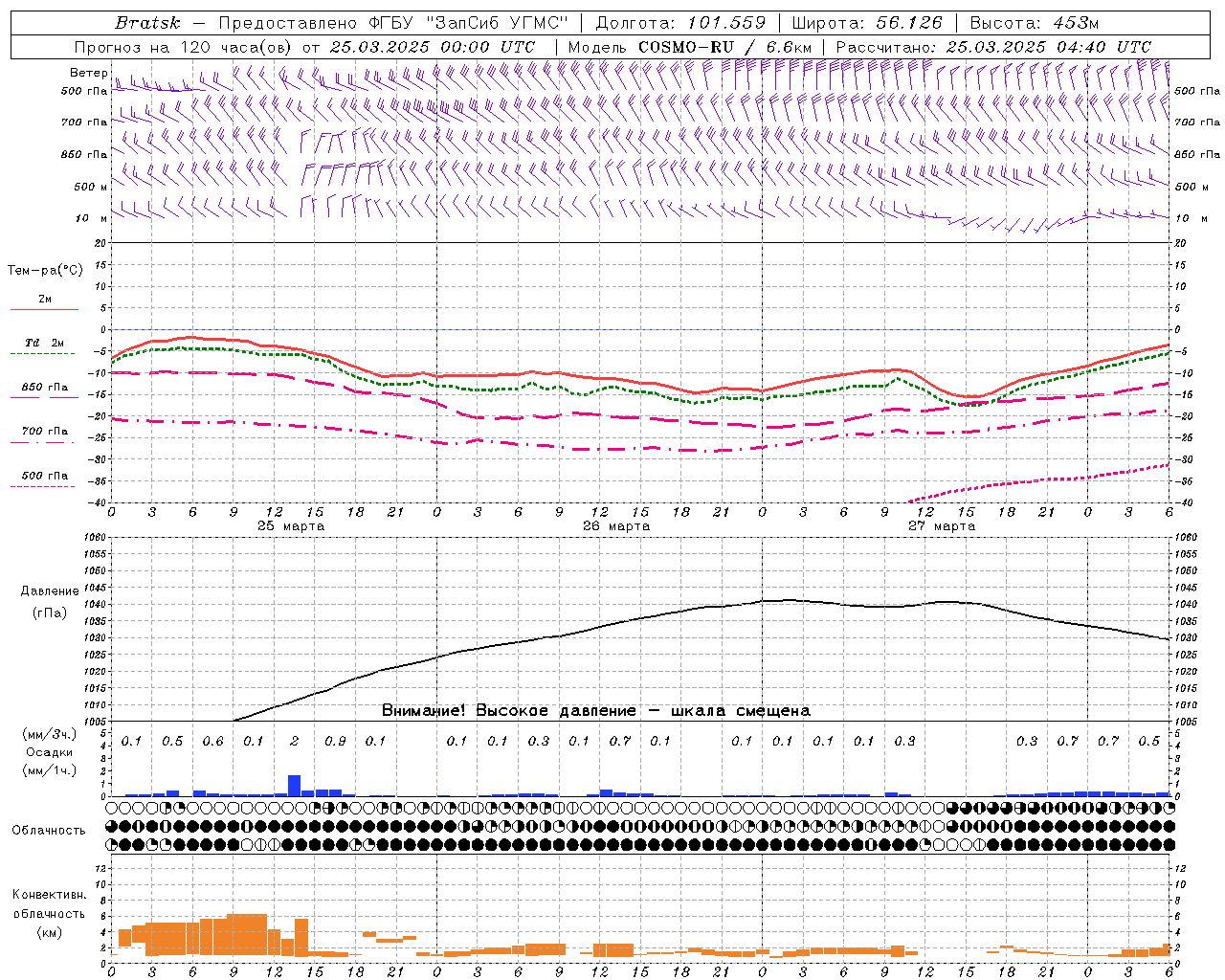The width and height of the screenshot is (1225, 980).
Task: Click the '26 марта' date label
Action: click(616, 526)
